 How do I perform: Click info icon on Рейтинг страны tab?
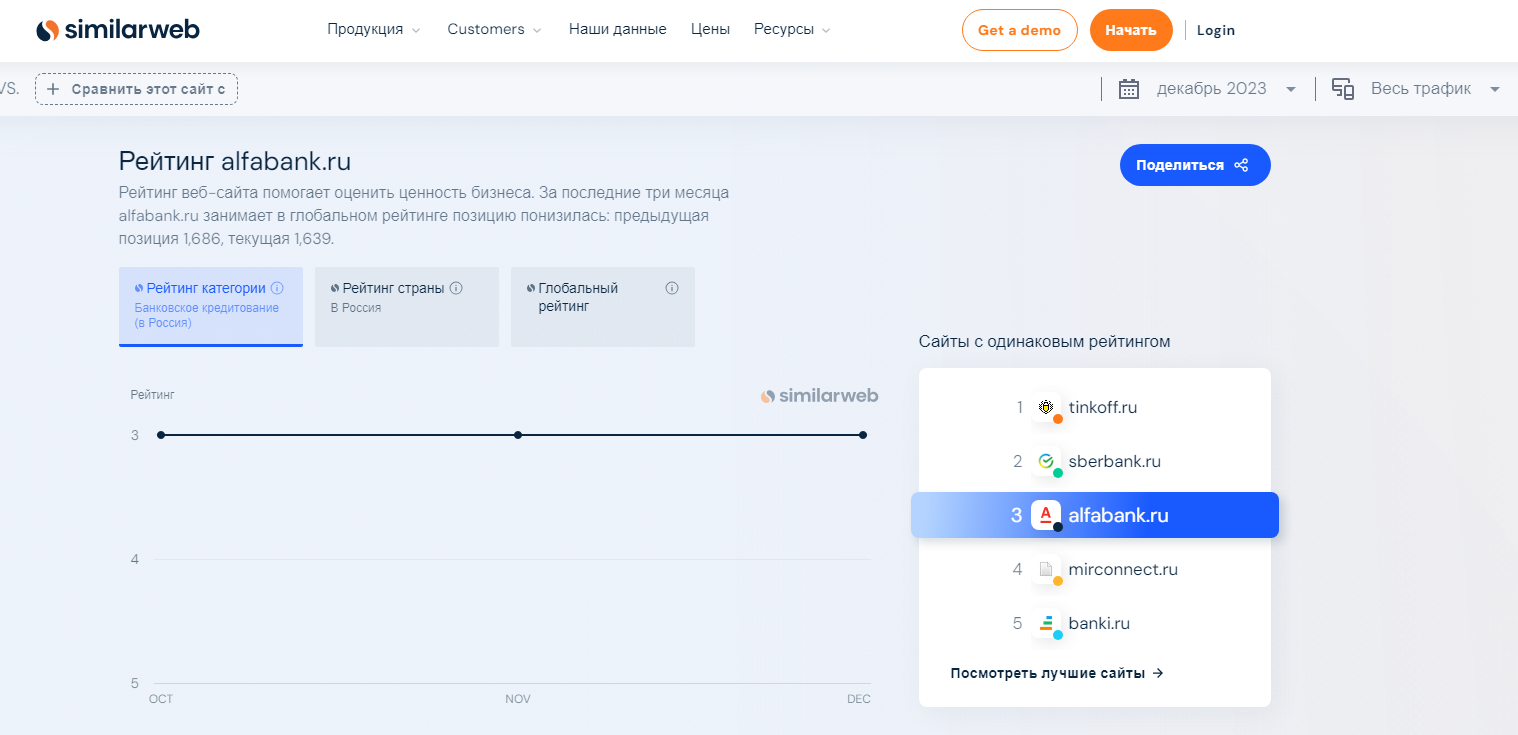tap(456, 288)
